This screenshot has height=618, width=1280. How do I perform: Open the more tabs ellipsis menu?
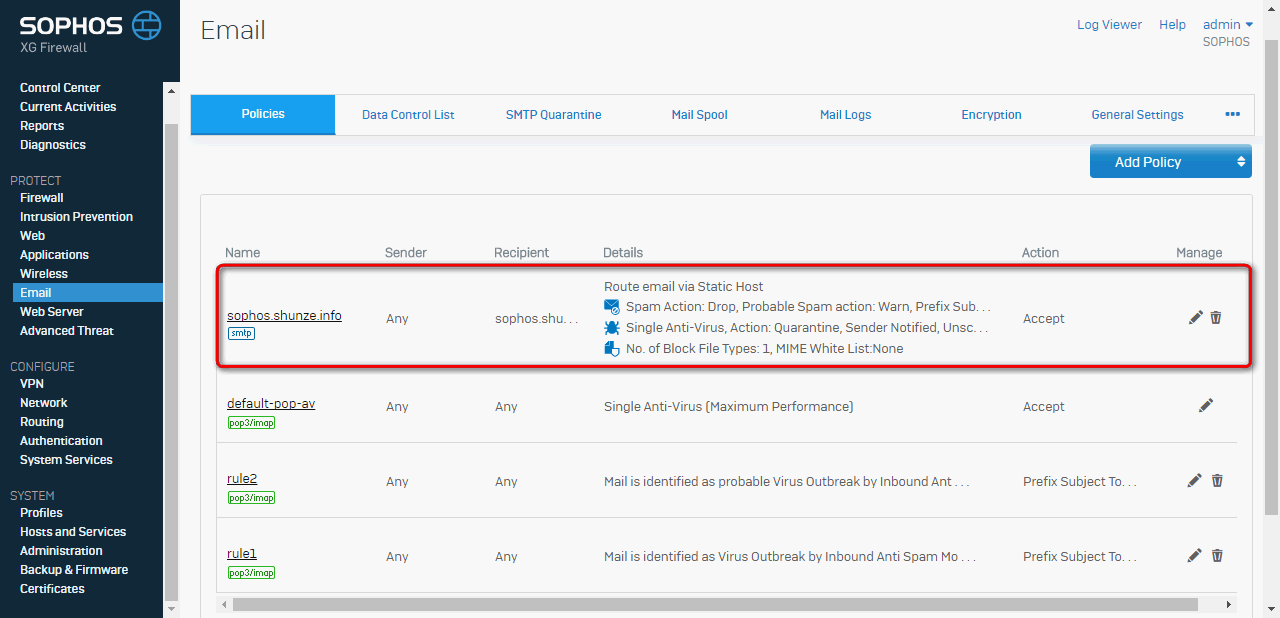(x=1232, y=114)
